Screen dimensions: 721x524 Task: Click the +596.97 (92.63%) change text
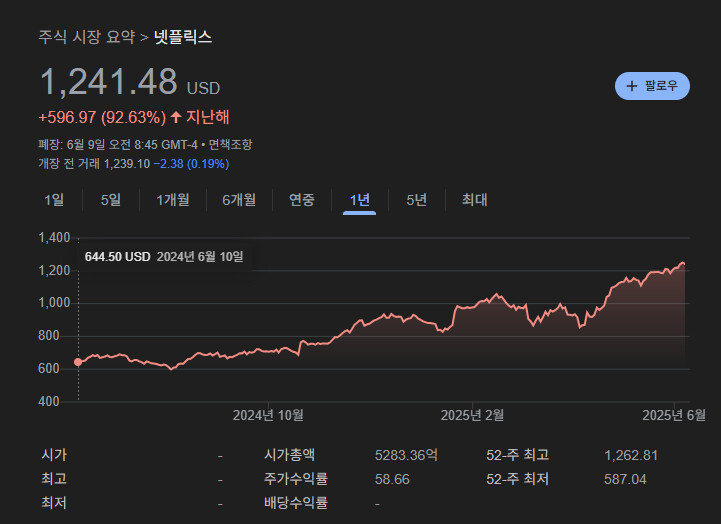[x=102, y=117]
